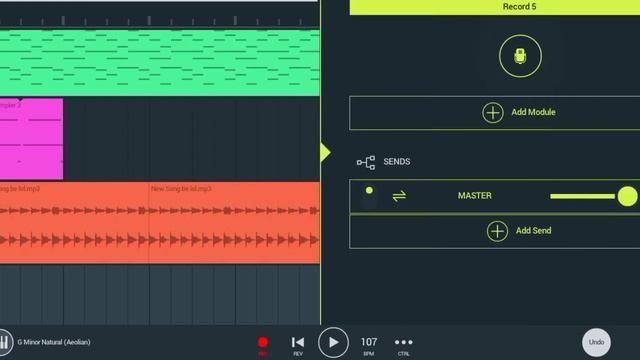Select the second 'New Song be lol.mp3' audio clip

(x=234, y=222)
